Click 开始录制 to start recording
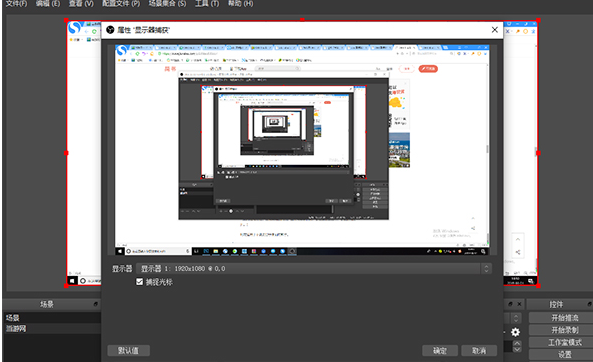Screen dimensions: 593x362 point(564,330)
